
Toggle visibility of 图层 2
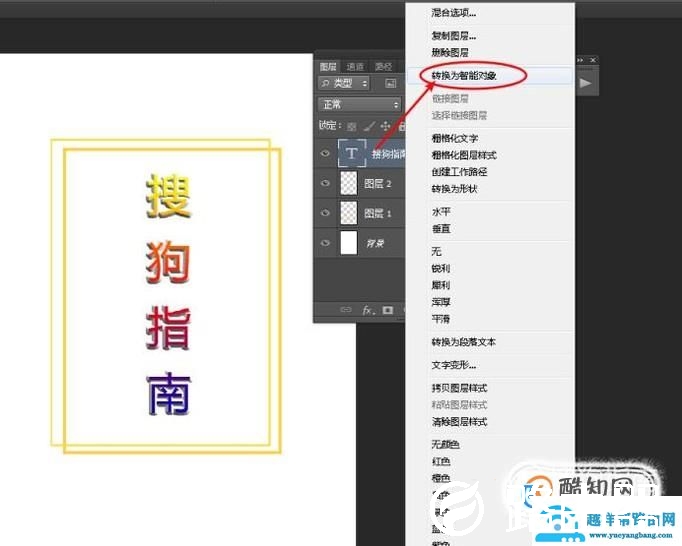click(325, 183)
